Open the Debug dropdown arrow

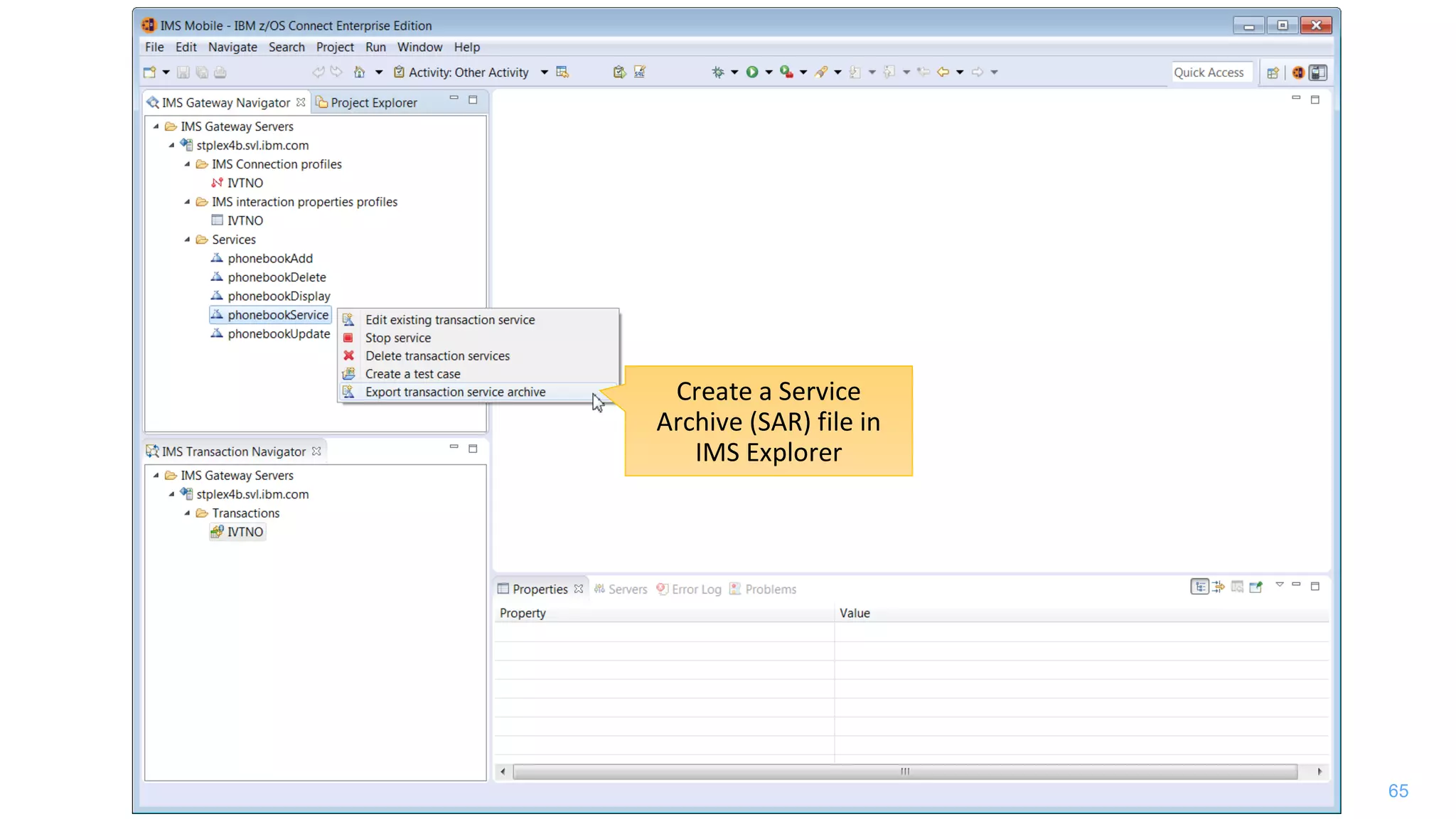click(x=734, y=72)
